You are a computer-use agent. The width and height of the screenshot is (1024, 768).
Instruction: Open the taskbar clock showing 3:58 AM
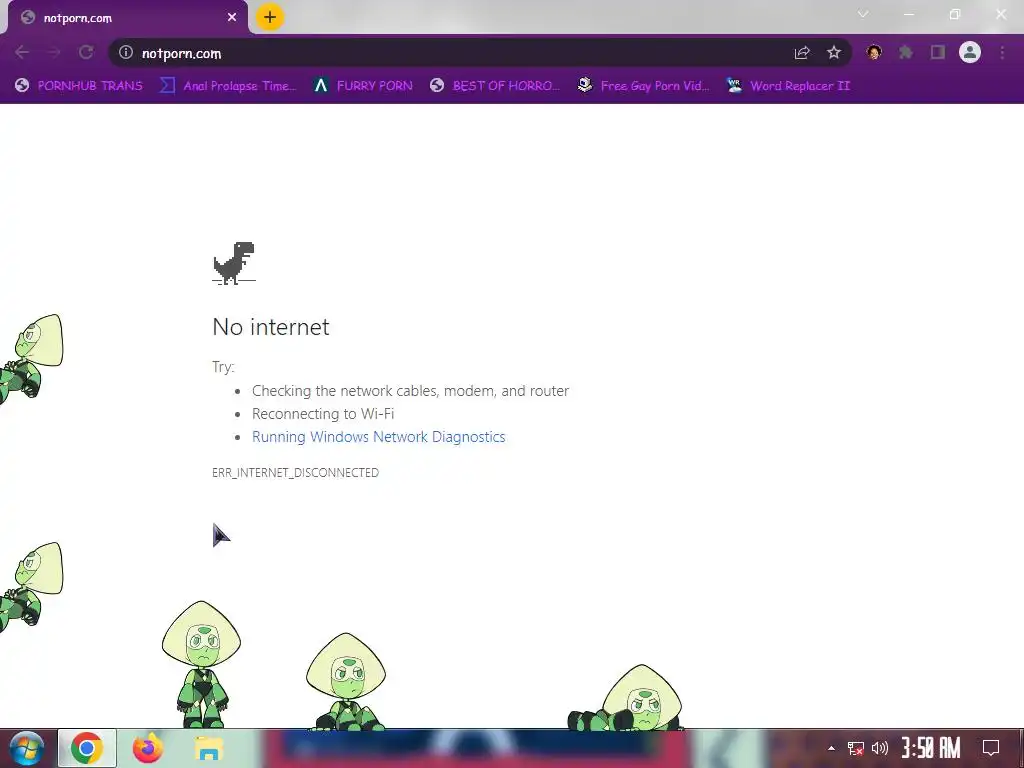coord(931,748)
